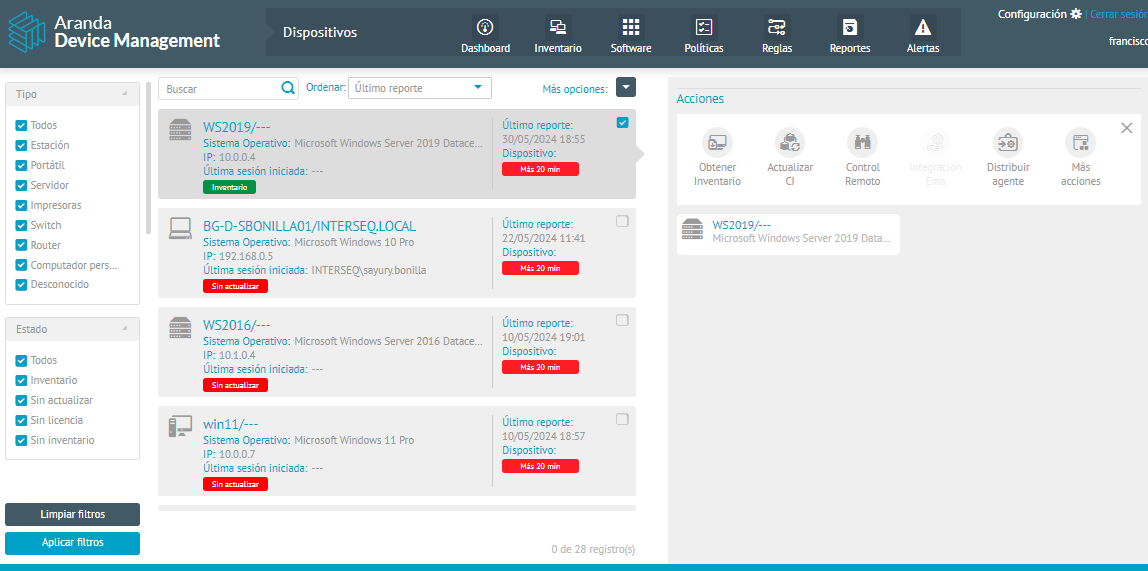This screenshot has height=571, width=1148.
Task: Click the server icon of WS2016 row
Action: pyautogui.click(x=179, y=327)
